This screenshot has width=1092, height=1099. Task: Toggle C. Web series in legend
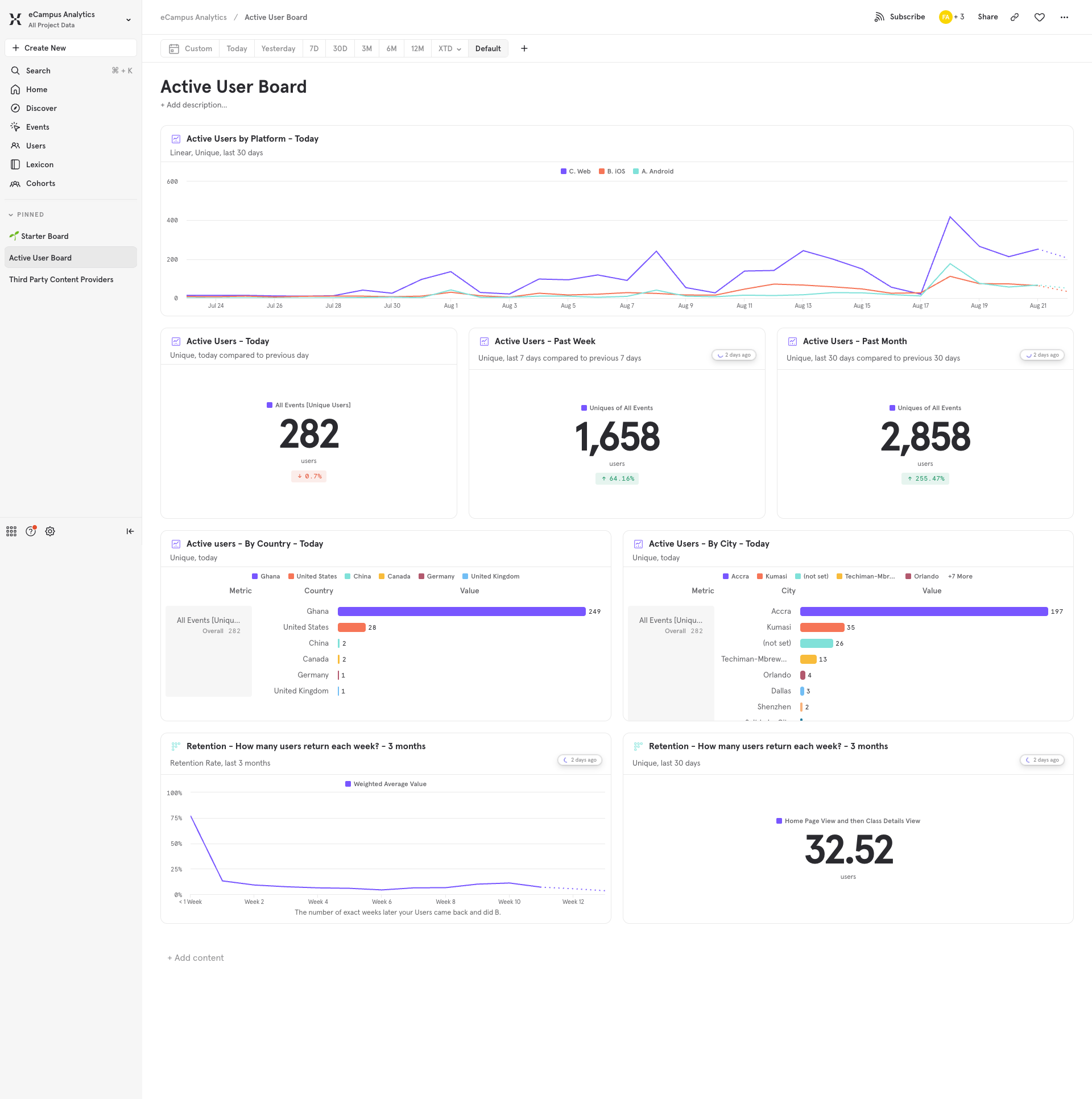[x=575, y=171]
